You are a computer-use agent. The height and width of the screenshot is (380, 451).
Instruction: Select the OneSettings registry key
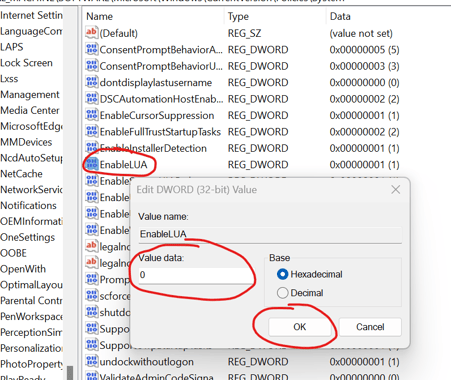click(x=28, y=237)
